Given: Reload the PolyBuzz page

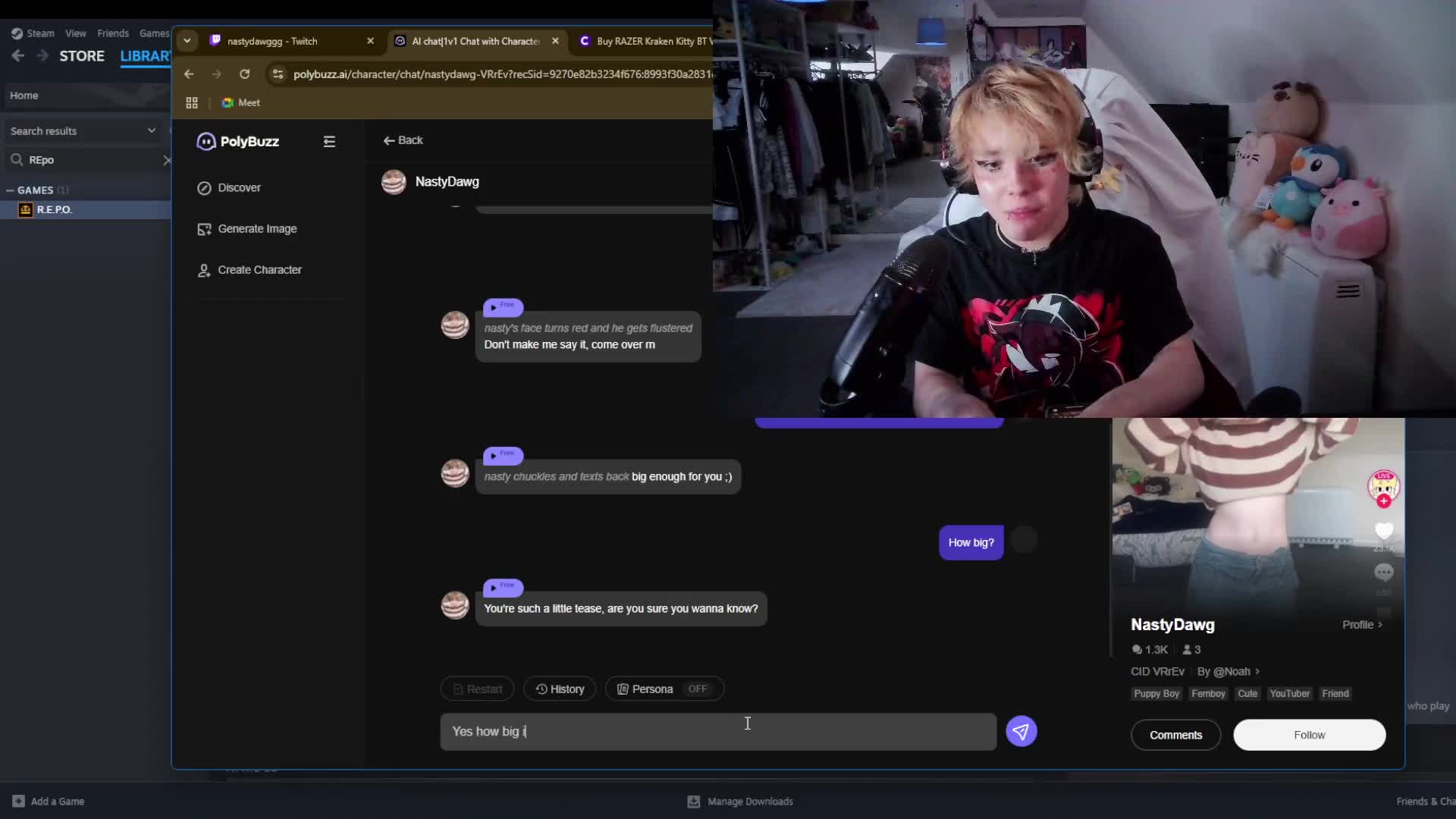Looking at the screenshot, I should click(x=244, y=74).
